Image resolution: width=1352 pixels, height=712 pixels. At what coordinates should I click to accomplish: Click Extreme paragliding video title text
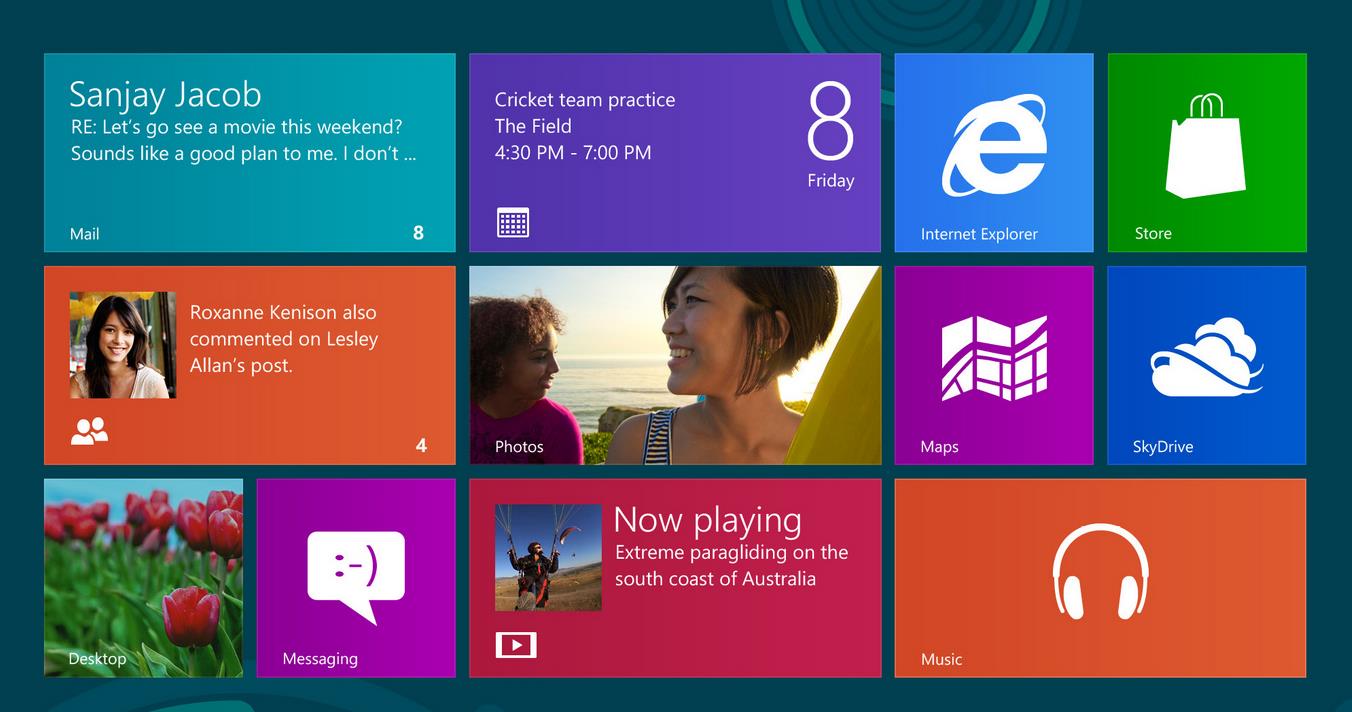coord(731,565)
